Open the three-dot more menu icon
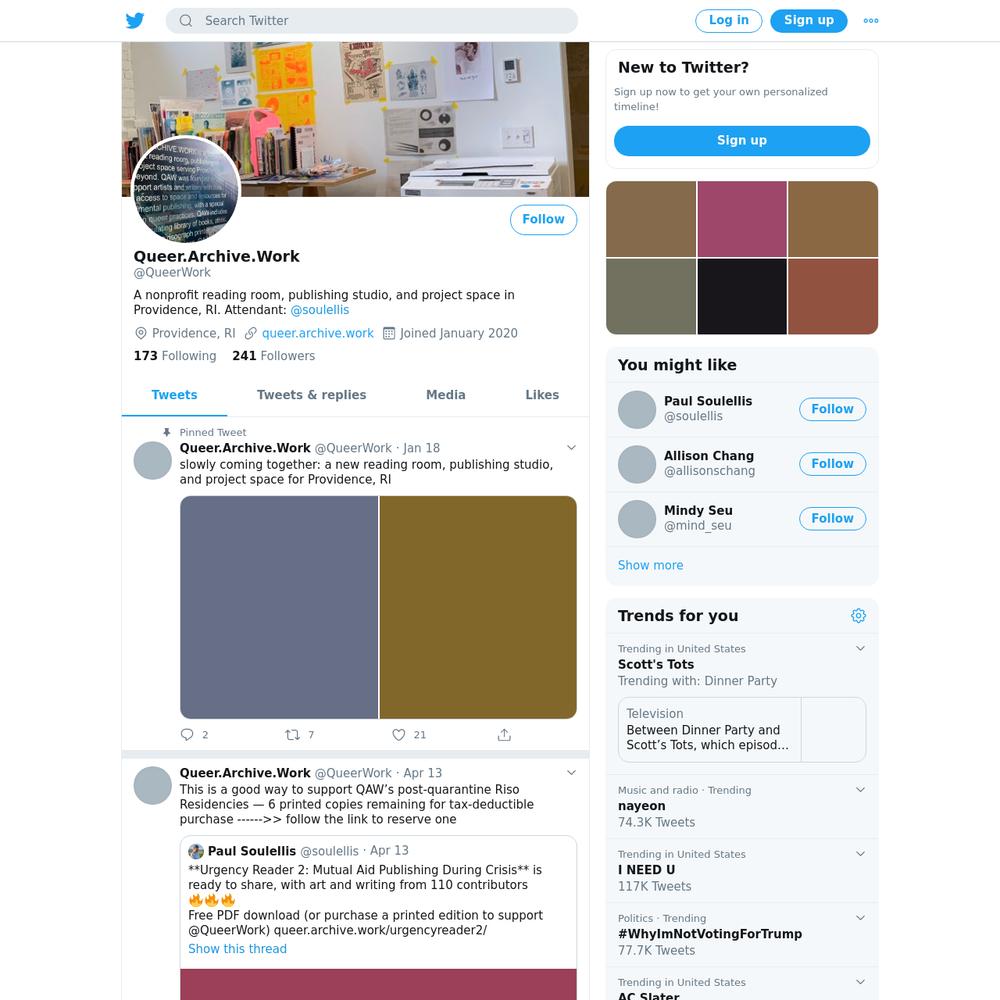The height and width of the screenshot is (1000, 1000). (x=871, y=20)
